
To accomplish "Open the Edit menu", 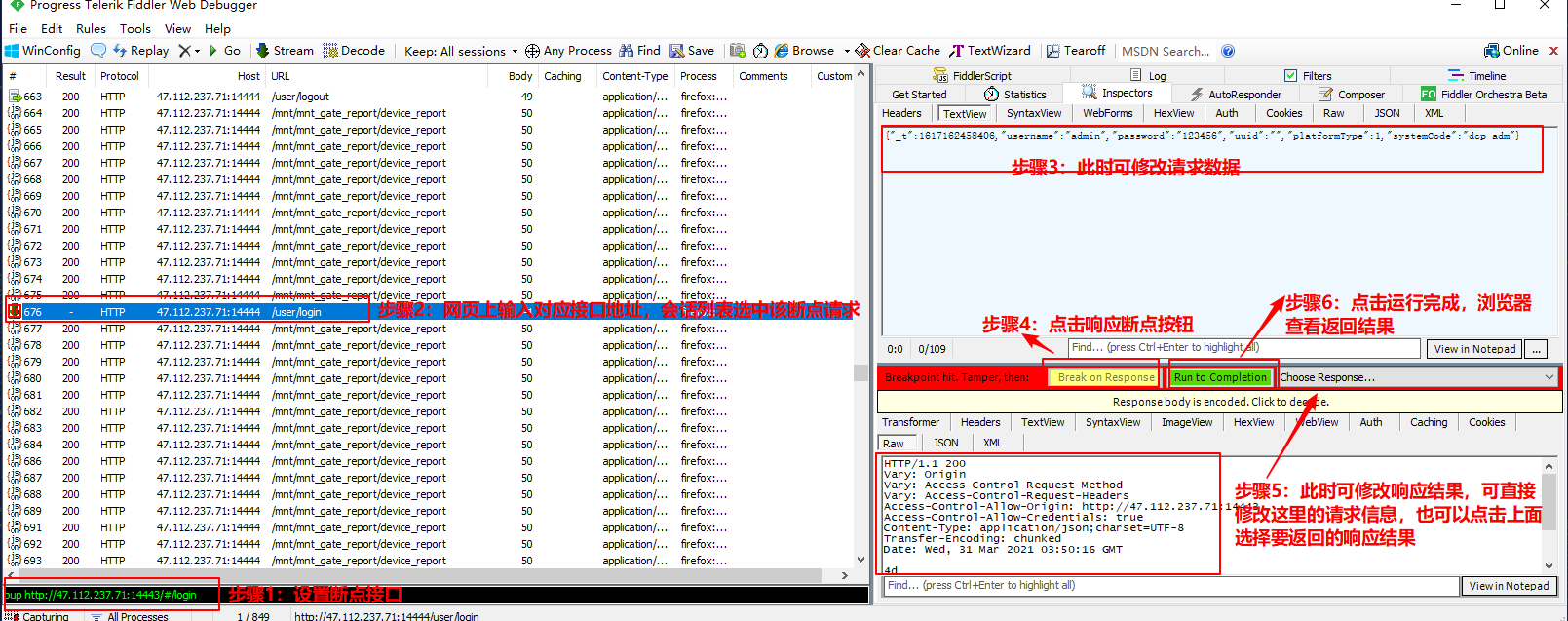I will pos(52,29).
